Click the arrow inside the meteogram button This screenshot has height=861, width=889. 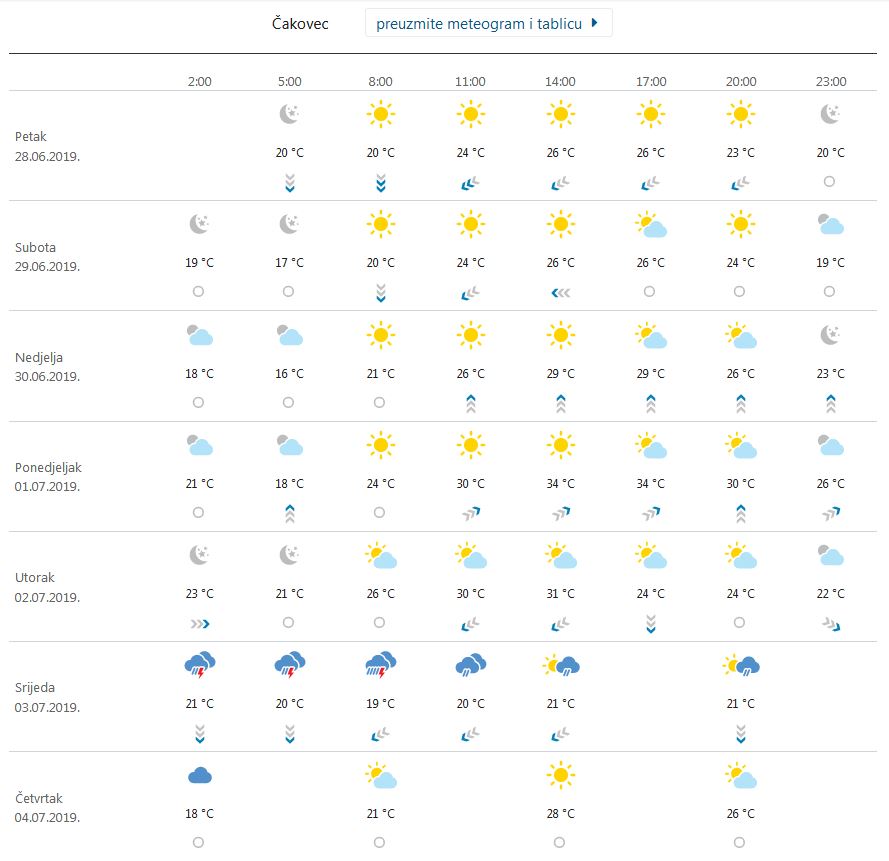(x=594, y=22)
